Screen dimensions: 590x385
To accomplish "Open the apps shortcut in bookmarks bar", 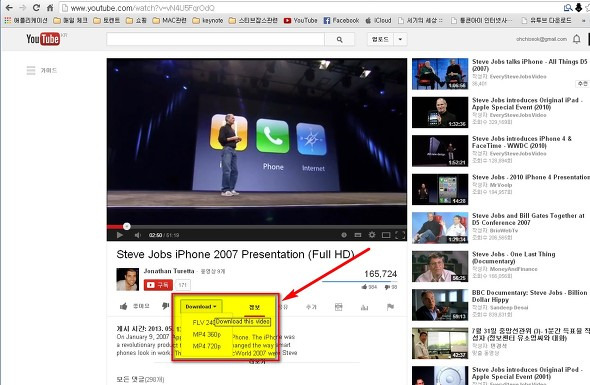I will point(26,20).
